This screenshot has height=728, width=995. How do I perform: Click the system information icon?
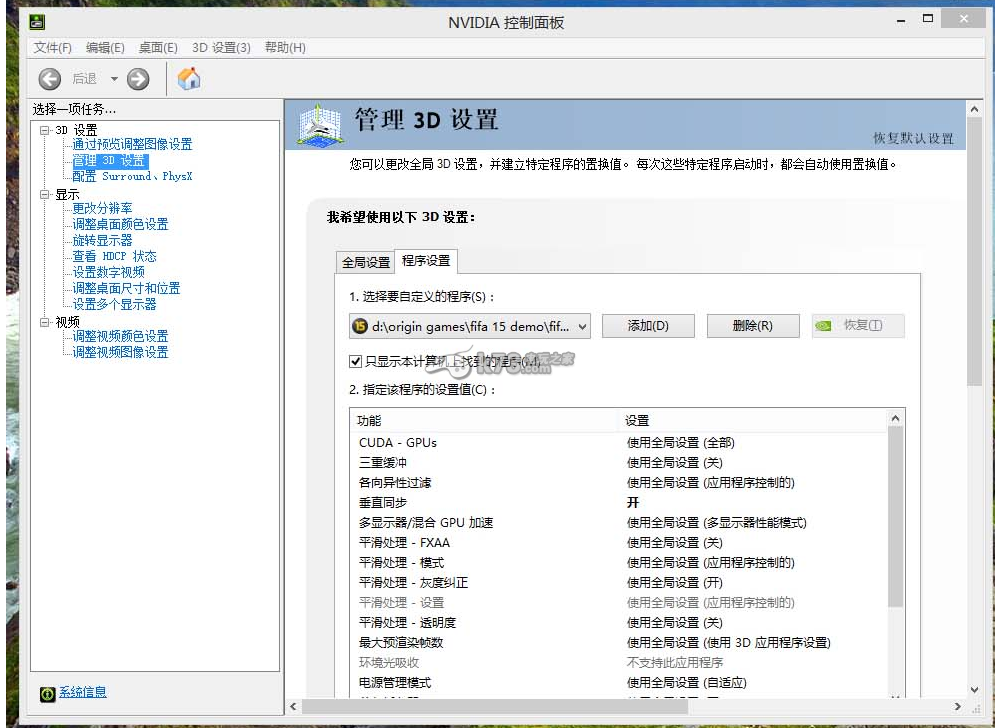click(x=47, y=693)
